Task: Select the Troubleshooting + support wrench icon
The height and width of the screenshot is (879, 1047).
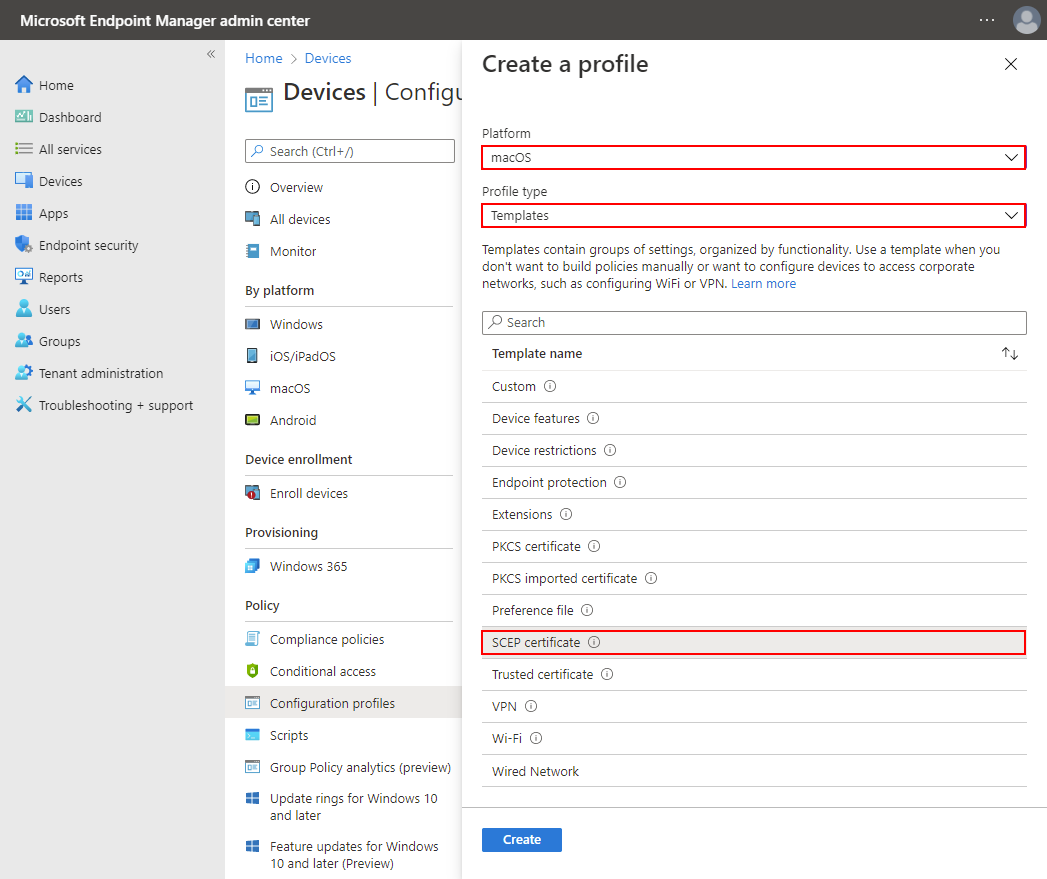Action: pos(24,405)
